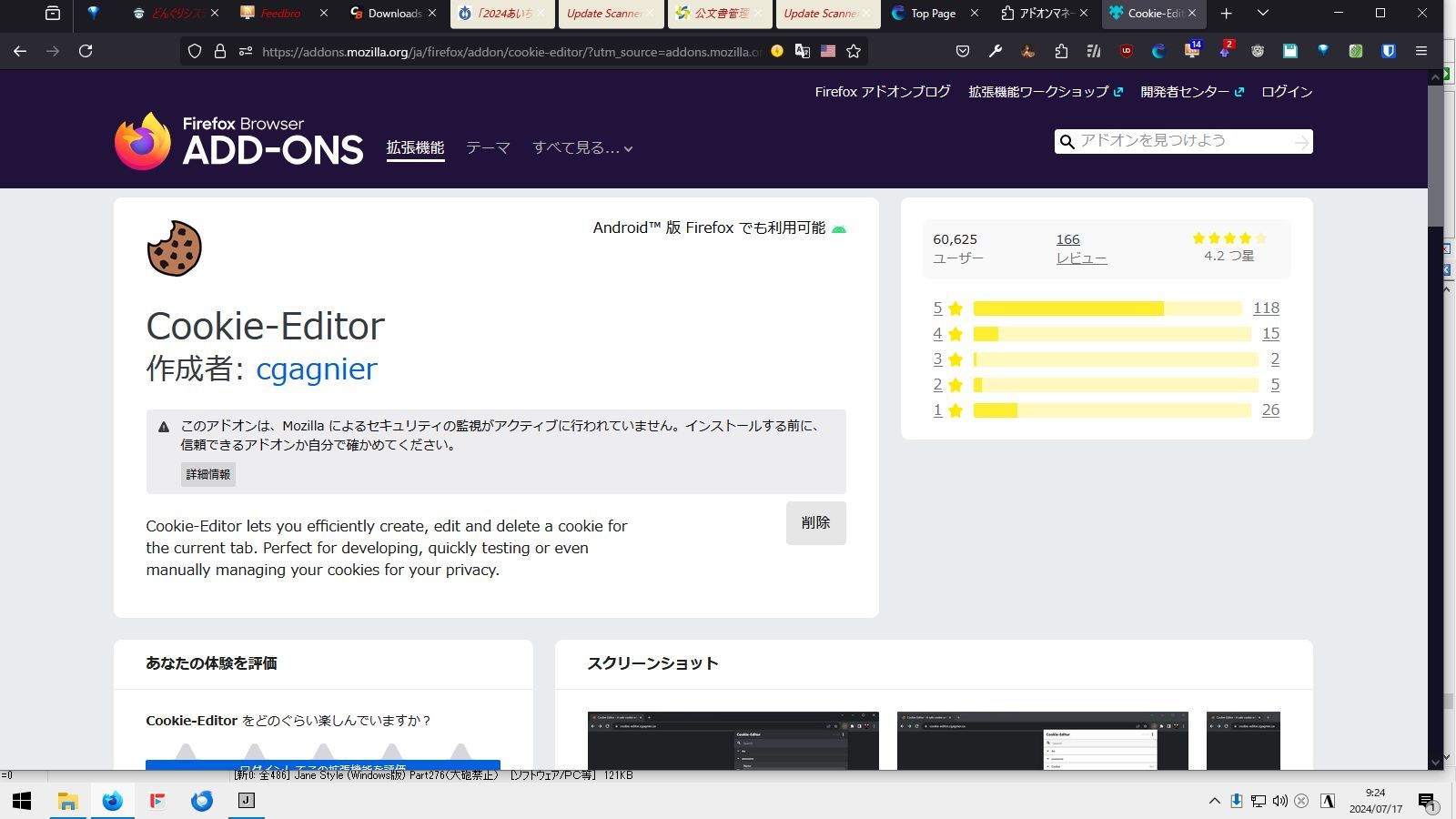List all tabs with the dropdown chevron
This screenshot has width=1456, height=819.
pos(1263,14)
